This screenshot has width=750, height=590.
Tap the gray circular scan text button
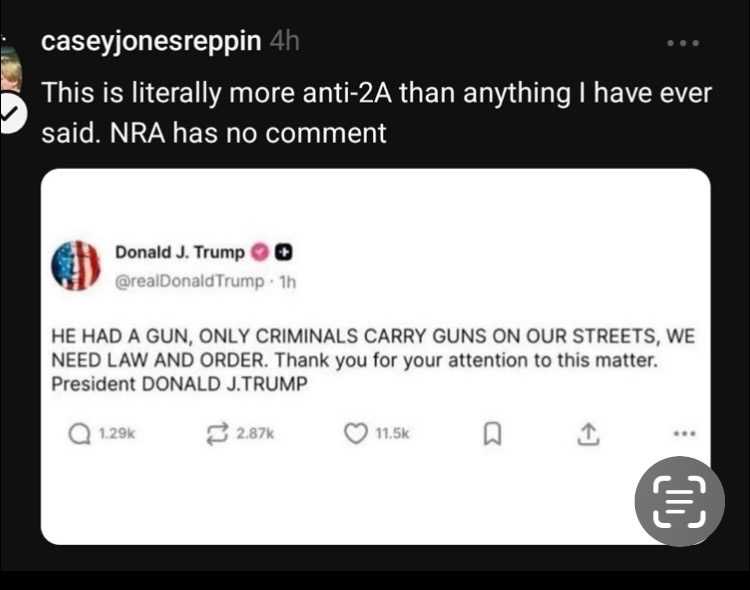pos(680,501)
